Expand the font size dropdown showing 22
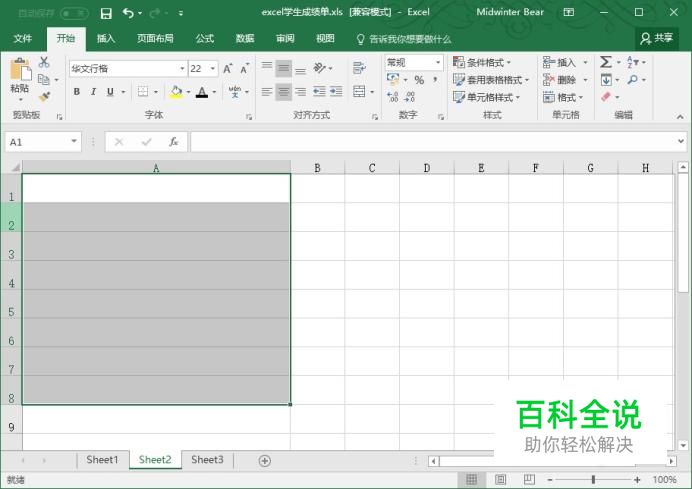Image resolution: width=692 pixels, height=489 pixels. (x=213, y=69)
